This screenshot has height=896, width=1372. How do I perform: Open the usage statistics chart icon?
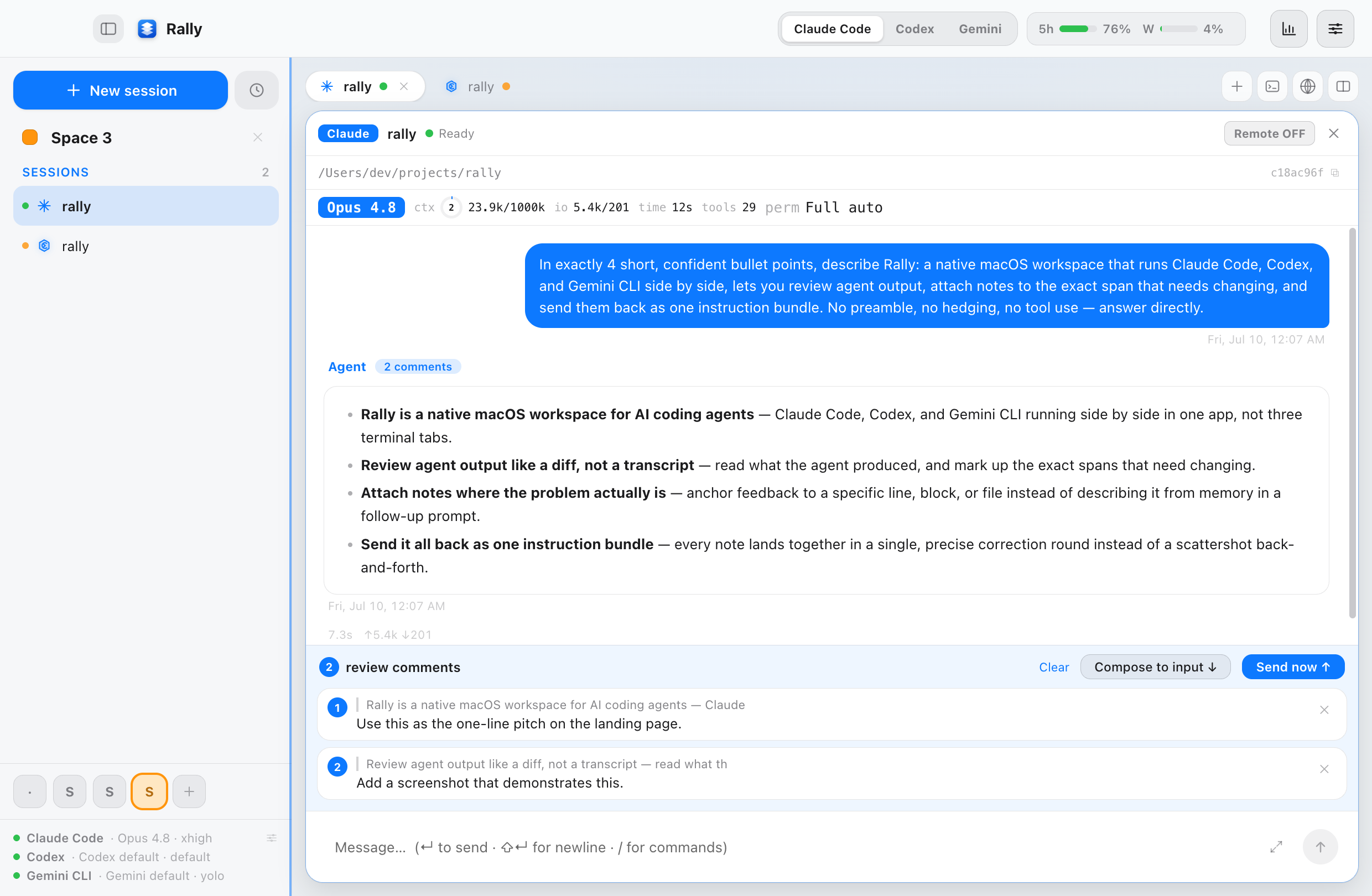tap(1288, 29)
